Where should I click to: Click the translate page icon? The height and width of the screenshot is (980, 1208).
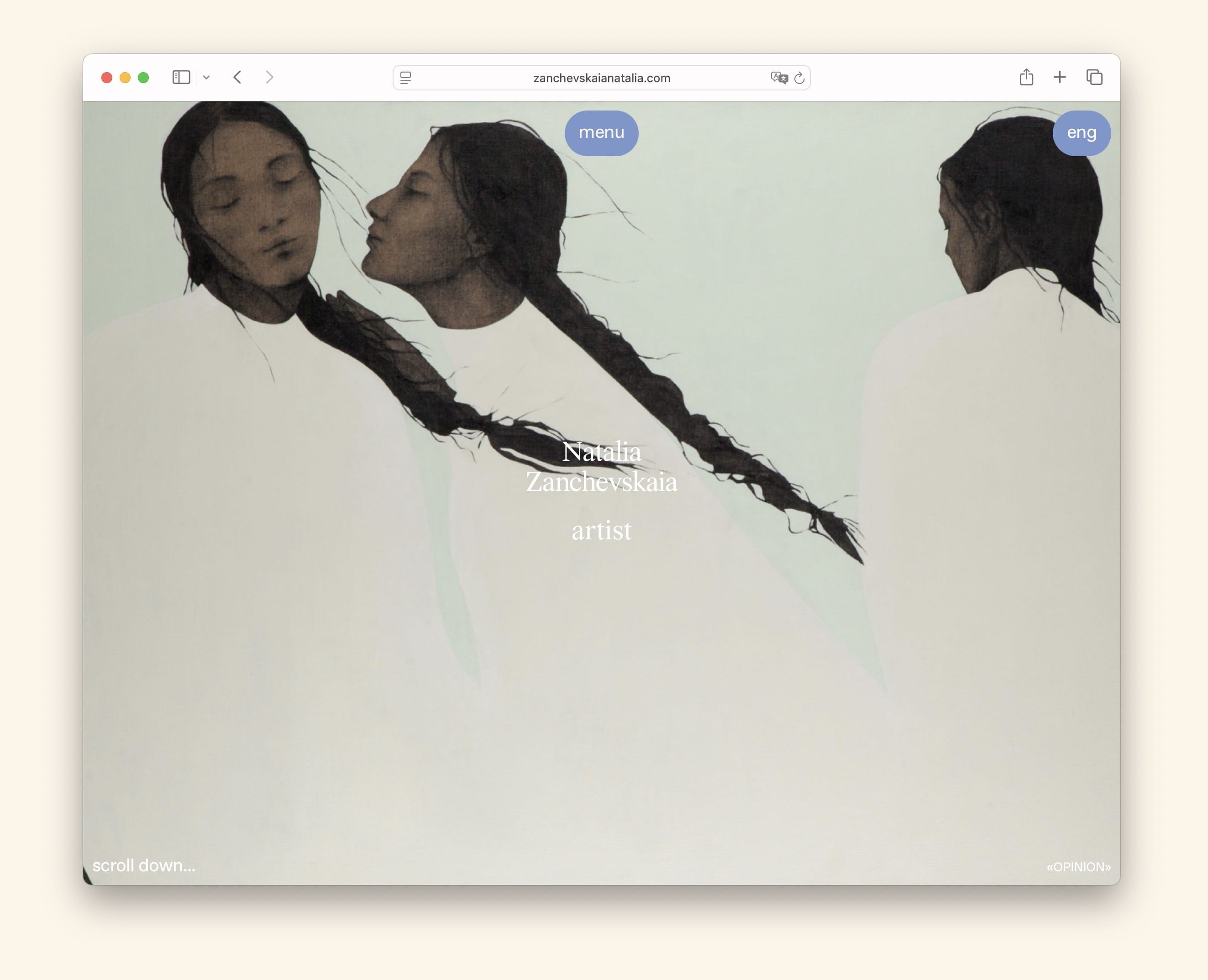point(779,78)
